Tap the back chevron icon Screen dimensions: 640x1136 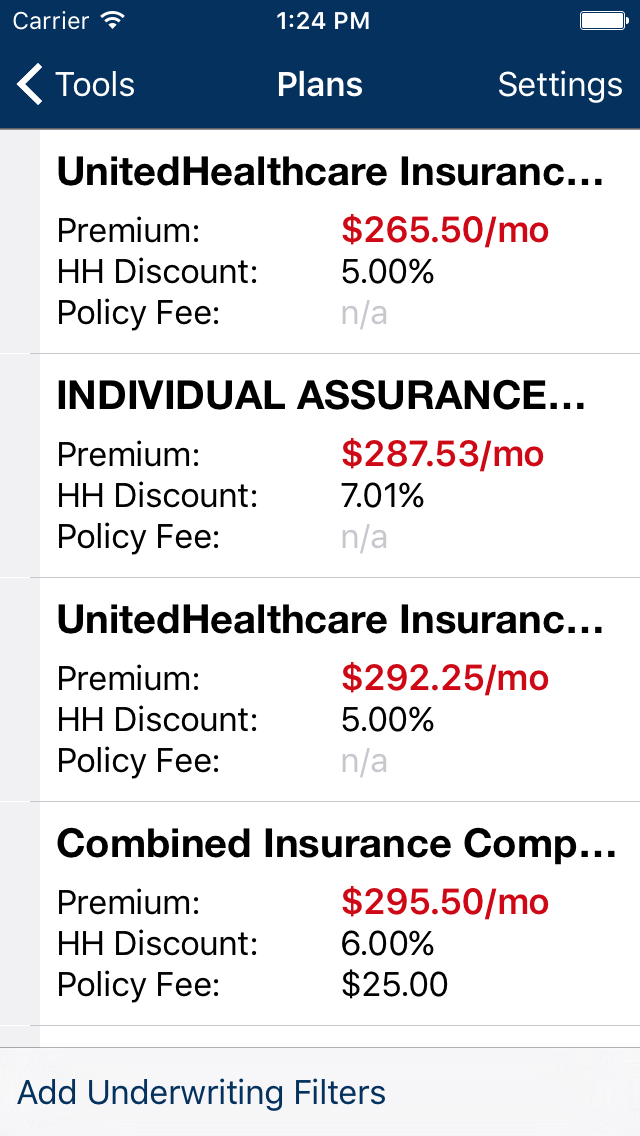pos(30,85)
